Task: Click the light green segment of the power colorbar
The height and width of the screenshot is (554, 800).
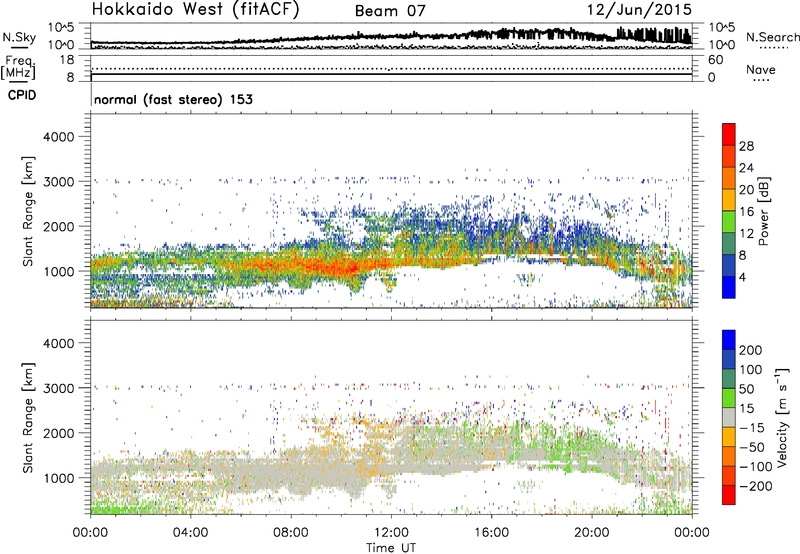Action: (x=729, y=222)
